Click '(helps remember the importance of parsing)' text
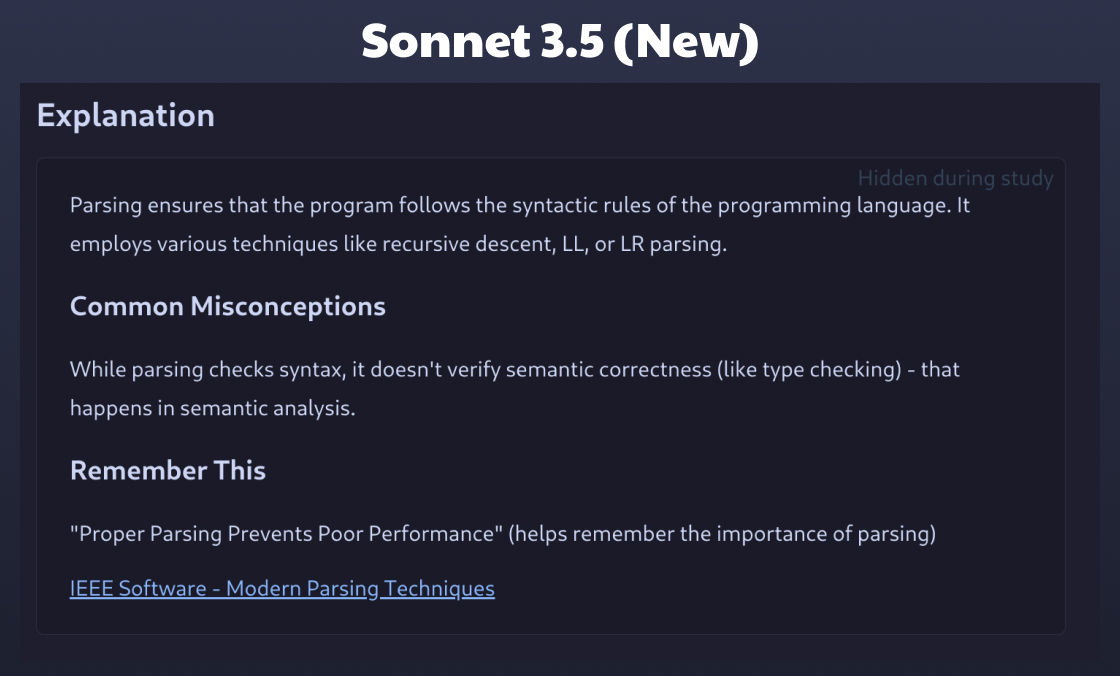This screenshot has width=1120, height=676. pos(722,534)
